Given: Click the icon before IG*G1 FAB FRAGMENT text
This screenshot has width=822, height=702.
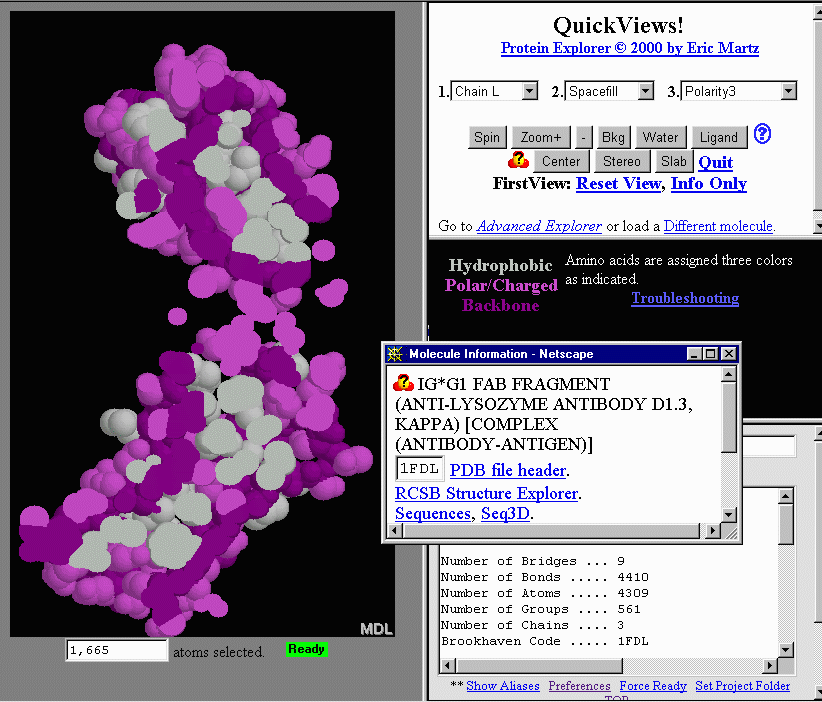Looking at the screenshot, I should click(x=404, y=383).
